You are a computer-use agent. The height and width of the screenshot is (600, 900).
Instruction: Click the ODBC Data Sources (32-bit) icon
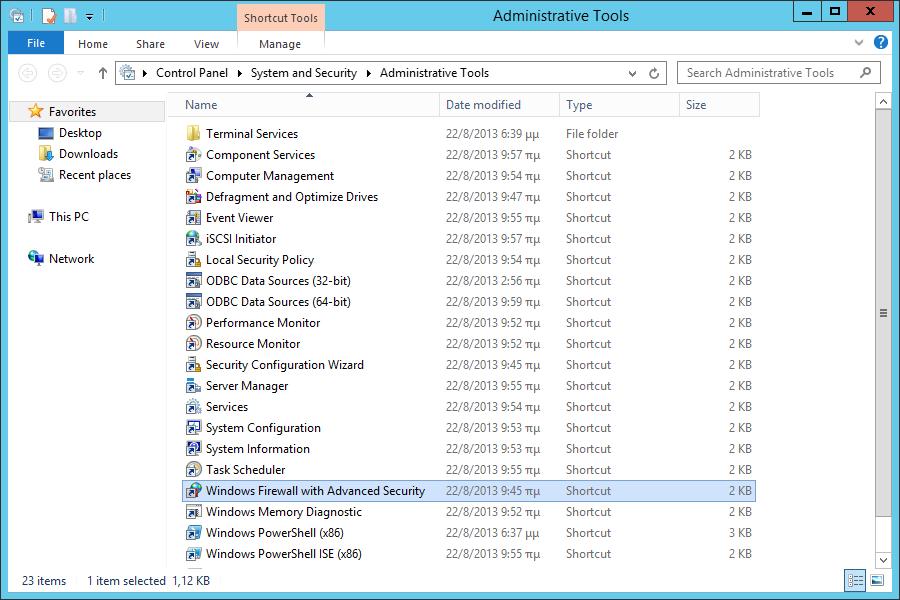[x=193, y=281]
